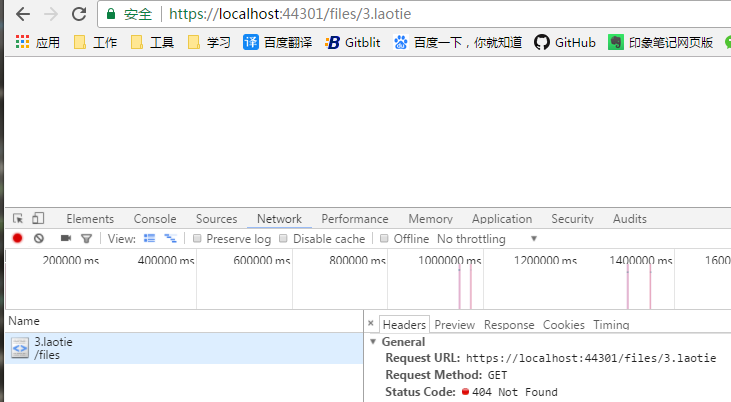Select large request rows view icon

pyautogui.click(x=149, y=238)
